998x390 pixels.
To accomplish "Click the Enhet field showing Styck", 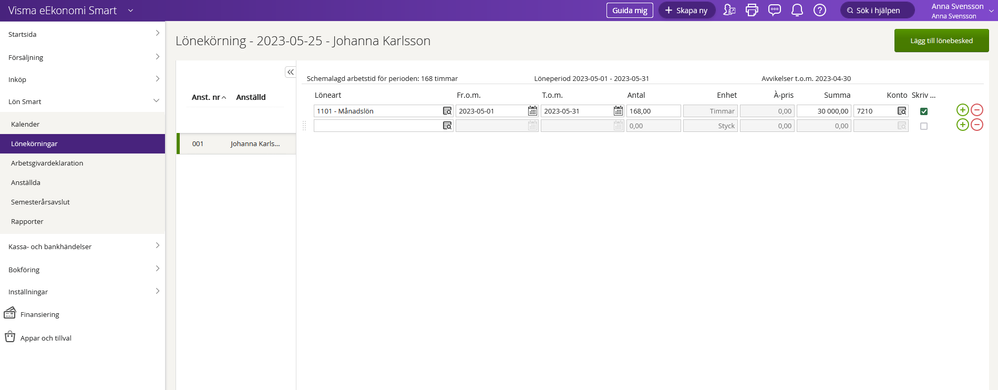I will click(710, 126).
